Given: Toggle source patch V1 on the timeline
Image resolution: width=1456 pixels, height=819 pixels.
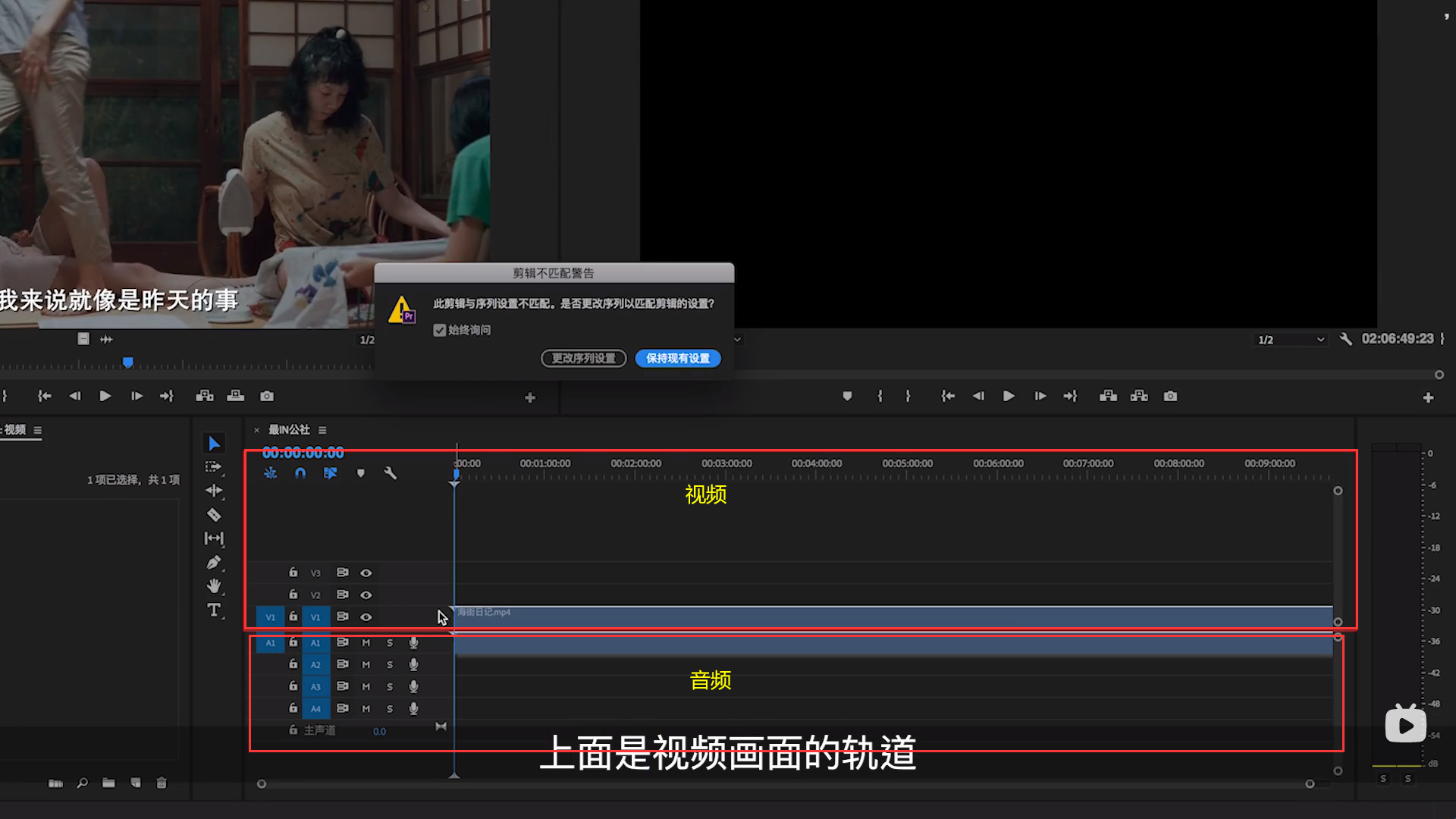Looking at the screenshot, I should tap(270, 617).
